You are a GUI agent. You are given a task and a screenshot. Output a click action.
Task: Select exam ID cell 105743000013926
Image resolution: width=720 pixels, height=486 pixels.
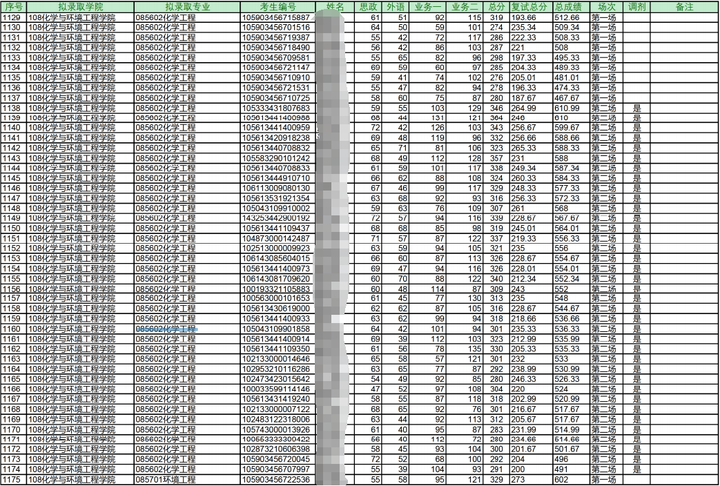point(278,429)
